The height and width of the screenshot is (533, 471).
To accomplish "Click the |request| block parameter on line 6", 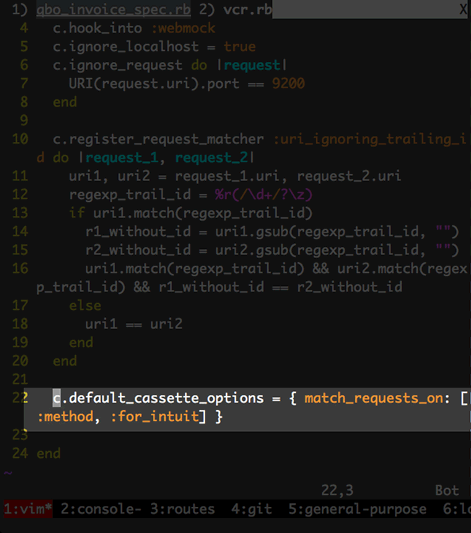I will pos(252,65).
